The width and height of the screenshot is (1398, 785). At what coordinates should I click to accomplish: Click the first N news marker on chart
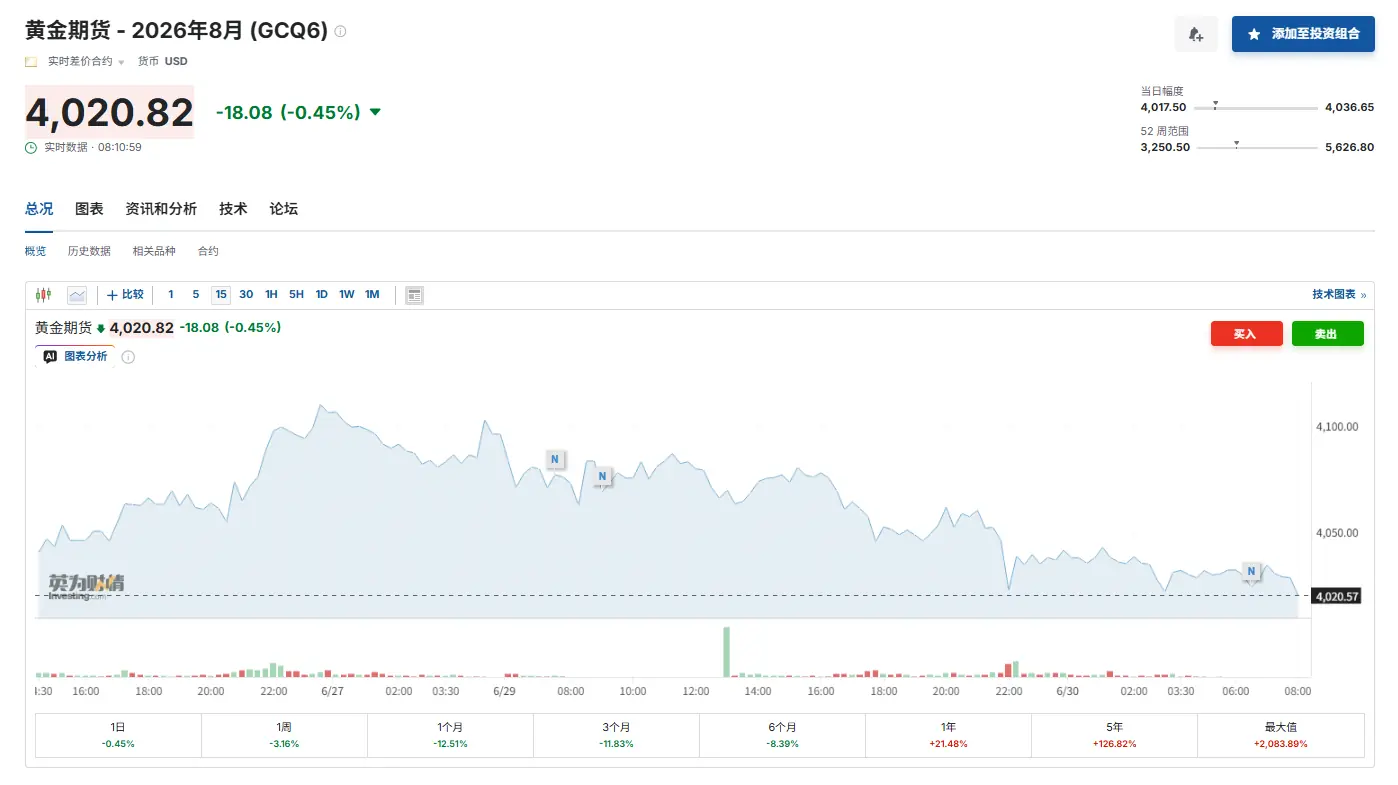555,459
